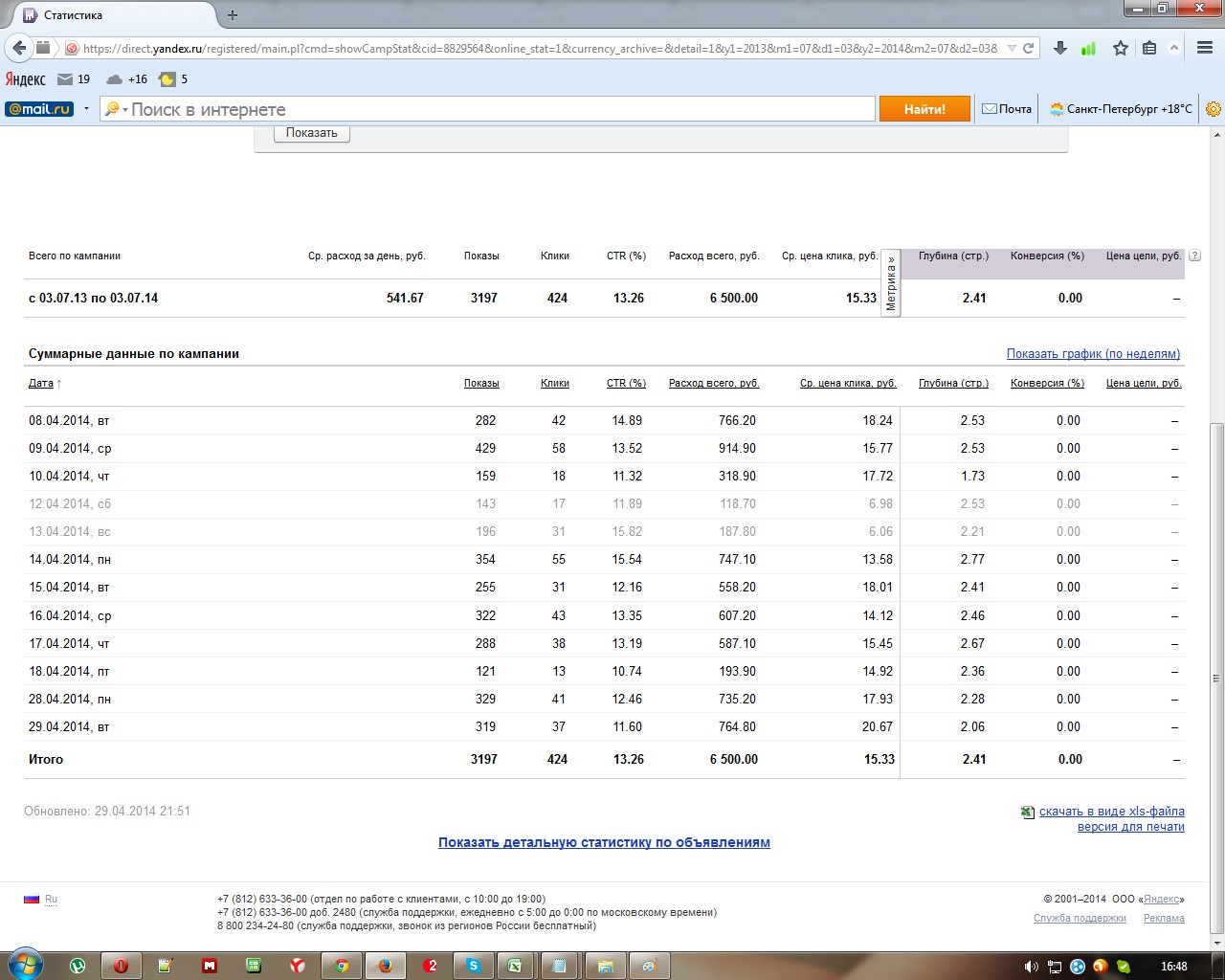Switch to Excel in the taskbar
Screen dimensions: 1225x980
(517, 966)
